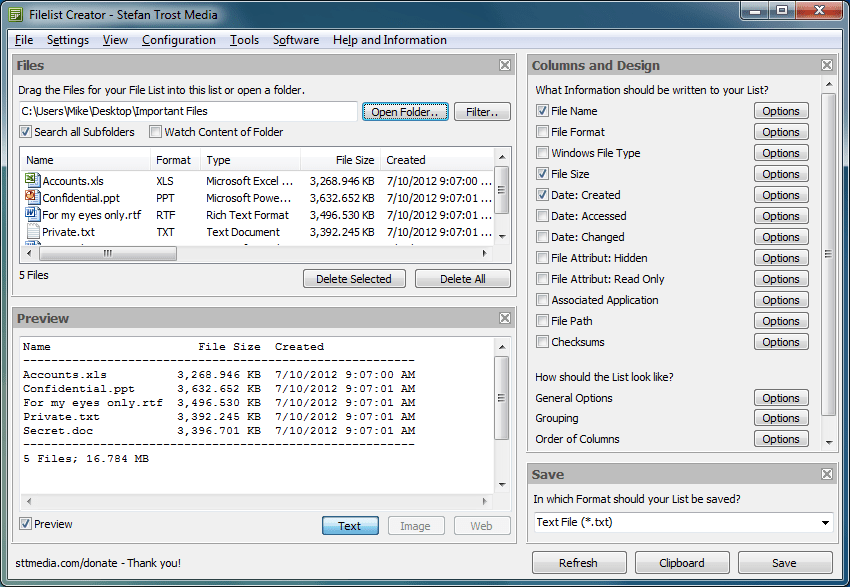Image resolution: width=850 pixels, height=587 pixels.
Task: Open the Settings menu
Action: pyautogui.click(x=68, y=40)
